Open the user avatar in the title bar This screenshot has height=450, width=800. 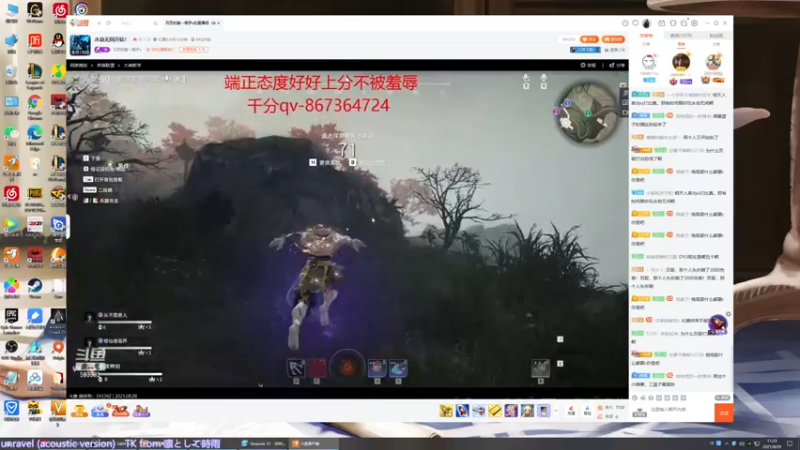coord(647,23)
